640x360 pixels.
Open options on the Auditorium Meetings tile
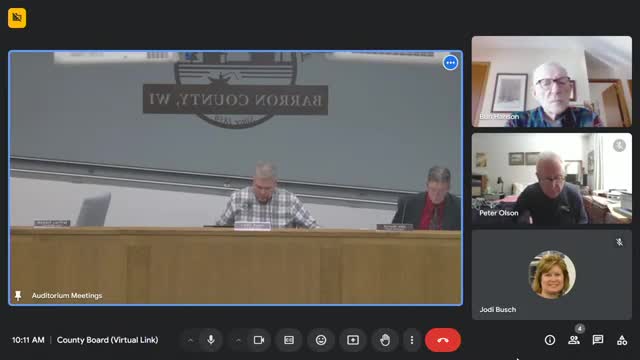(450, 63)
